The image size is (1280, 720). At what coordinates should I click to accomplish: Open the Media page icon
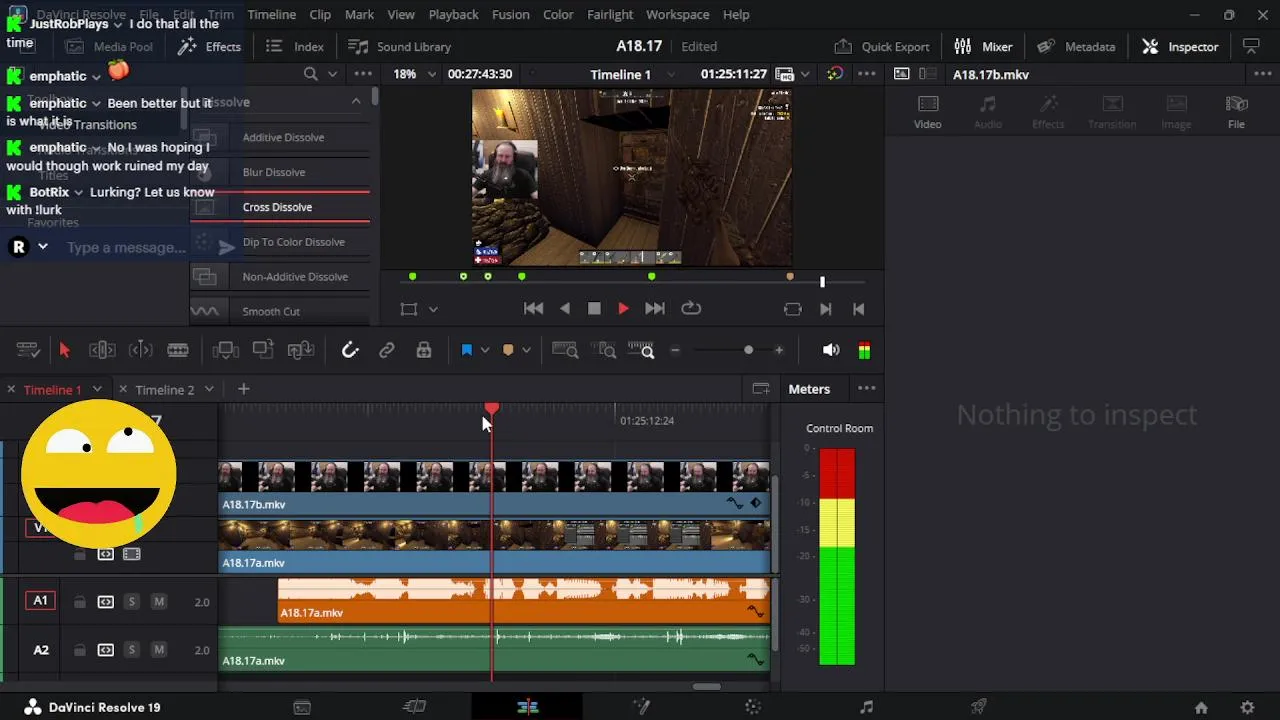click(x=302, y=707)
